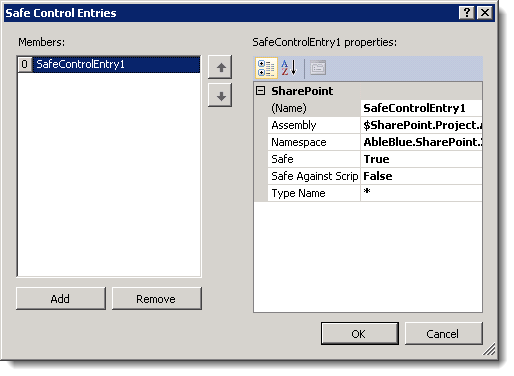
Task: Confirm the dialog with OK
Action: click(360, 333)
